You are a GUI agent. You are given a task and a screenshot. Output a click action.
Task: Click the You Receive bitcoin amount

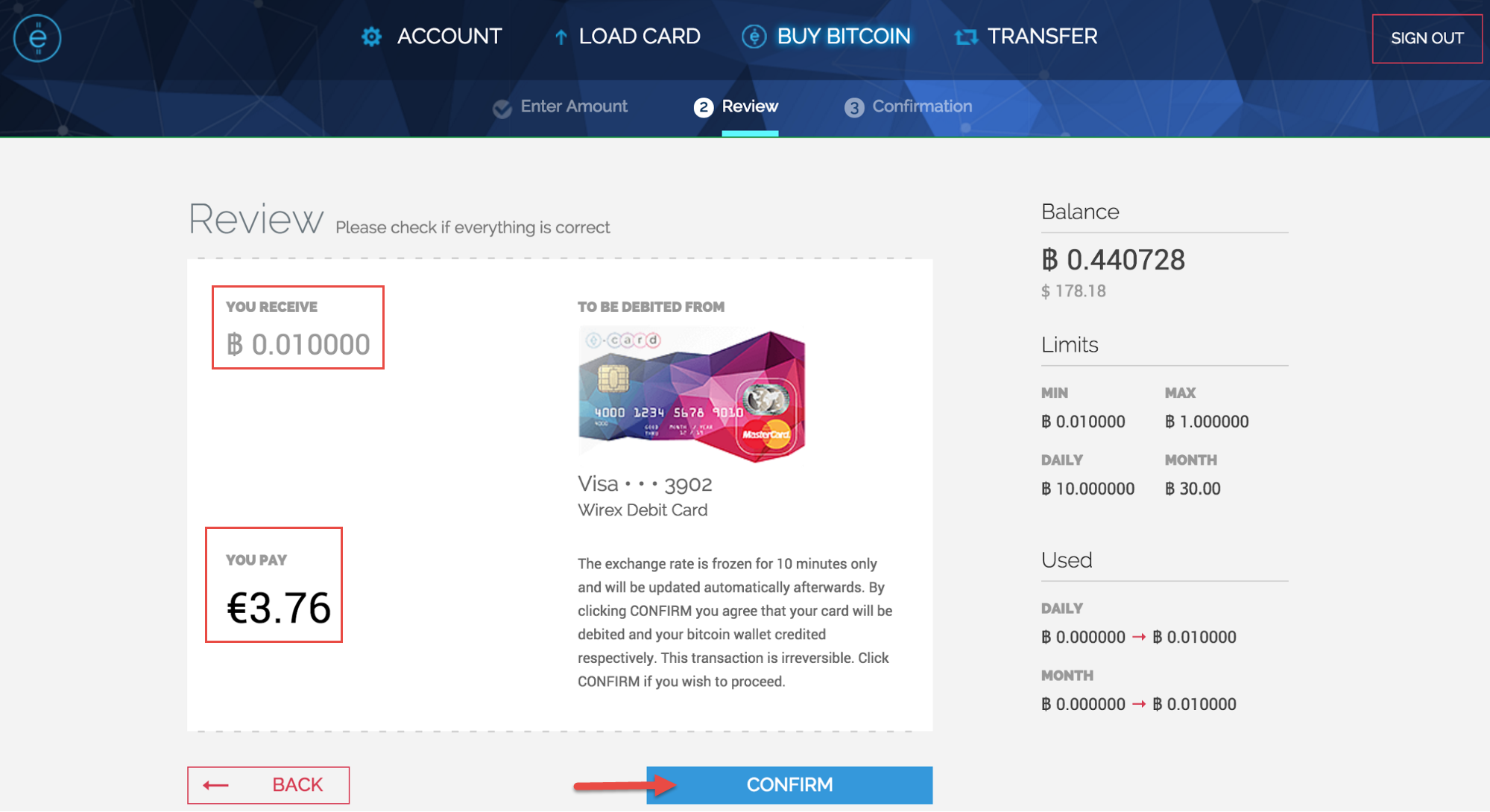298,344
